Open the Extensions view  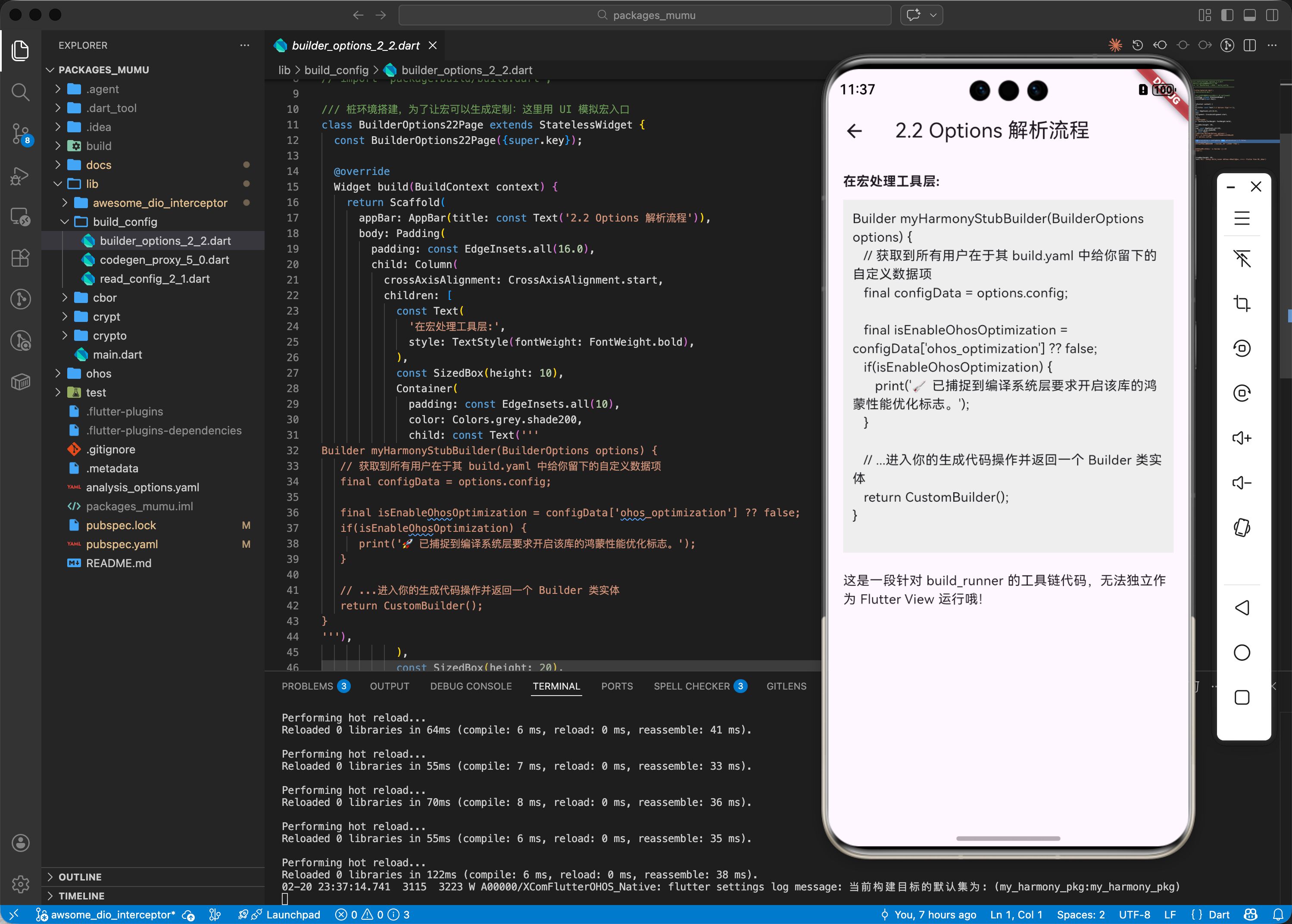(x=21, y=258)
